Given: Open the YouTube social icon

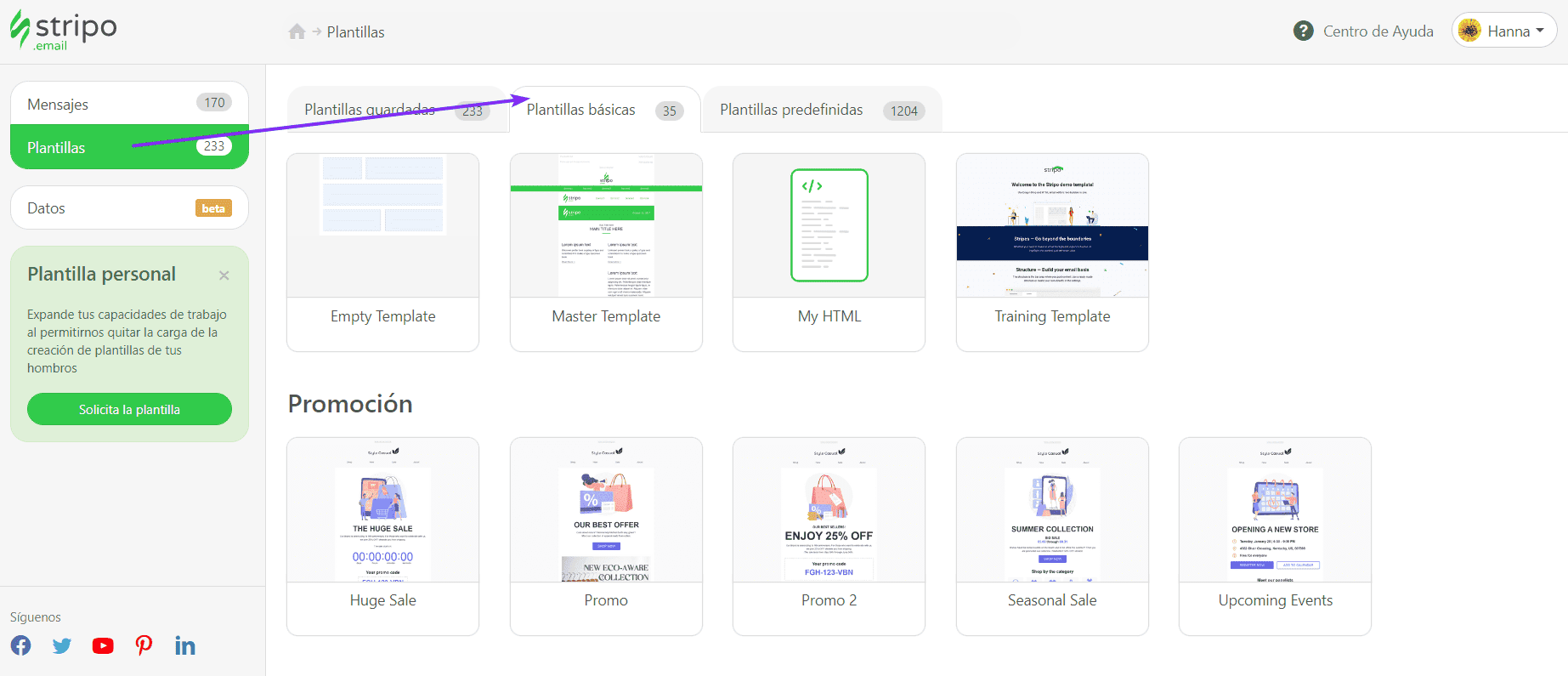Looking at the screenshot, I should click(x=103, y=645).
